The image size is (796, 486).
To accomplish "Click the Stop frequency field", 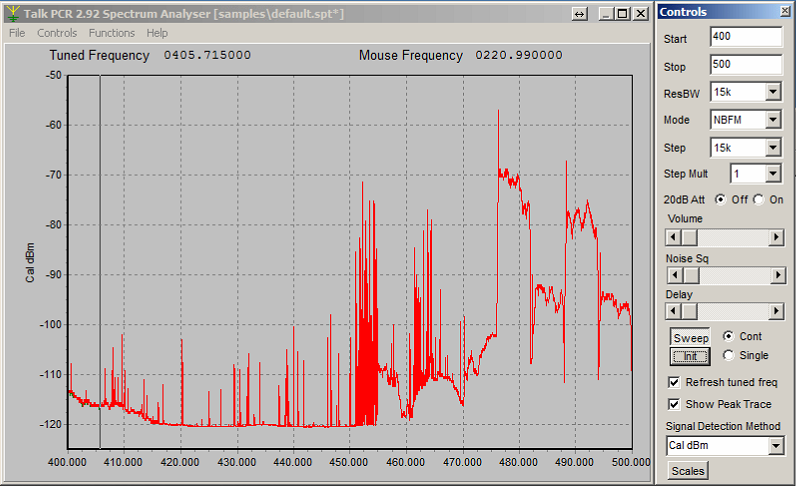I will pos(746,65).
